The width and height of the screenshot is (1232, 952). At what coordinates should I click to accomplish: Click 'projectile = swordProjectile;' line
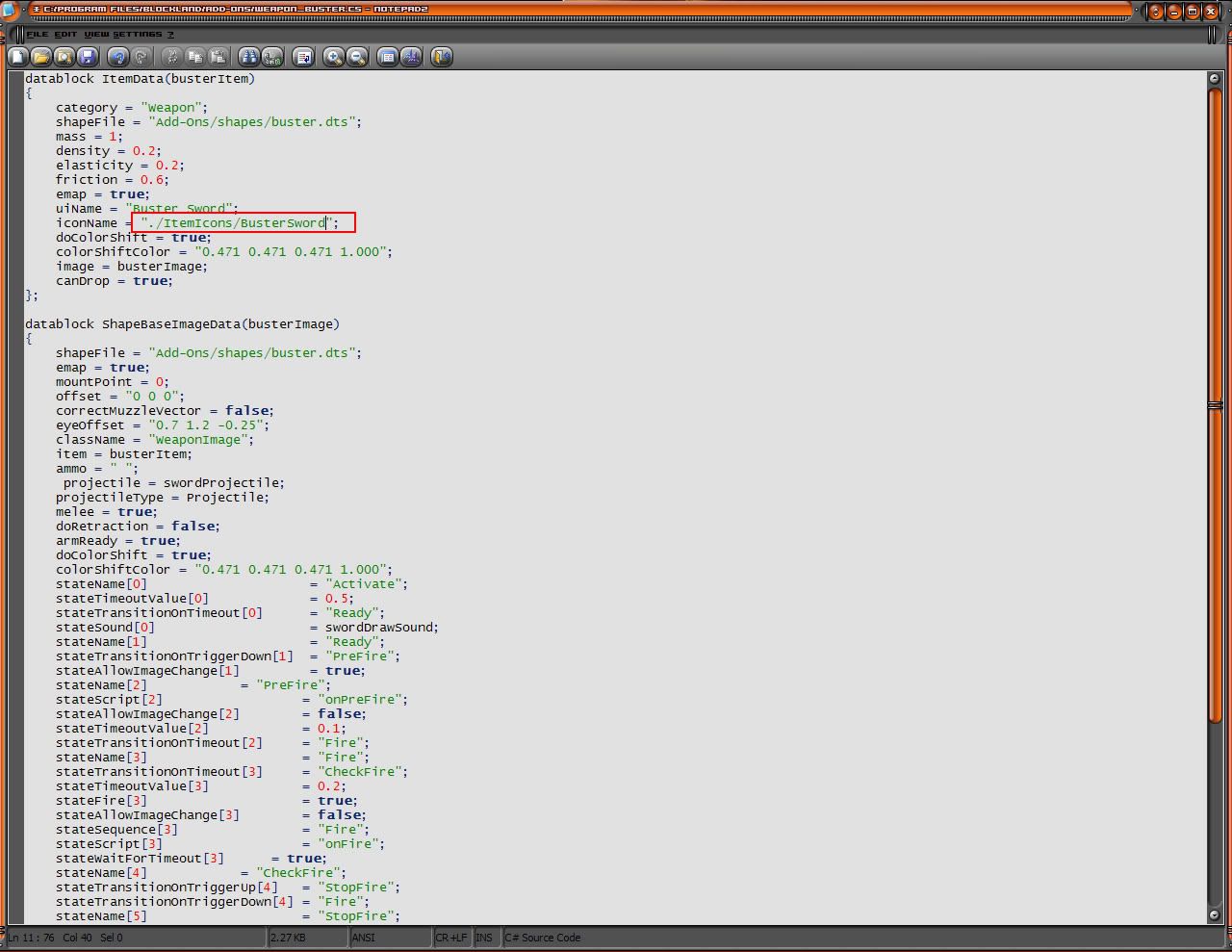coord(174,483)
